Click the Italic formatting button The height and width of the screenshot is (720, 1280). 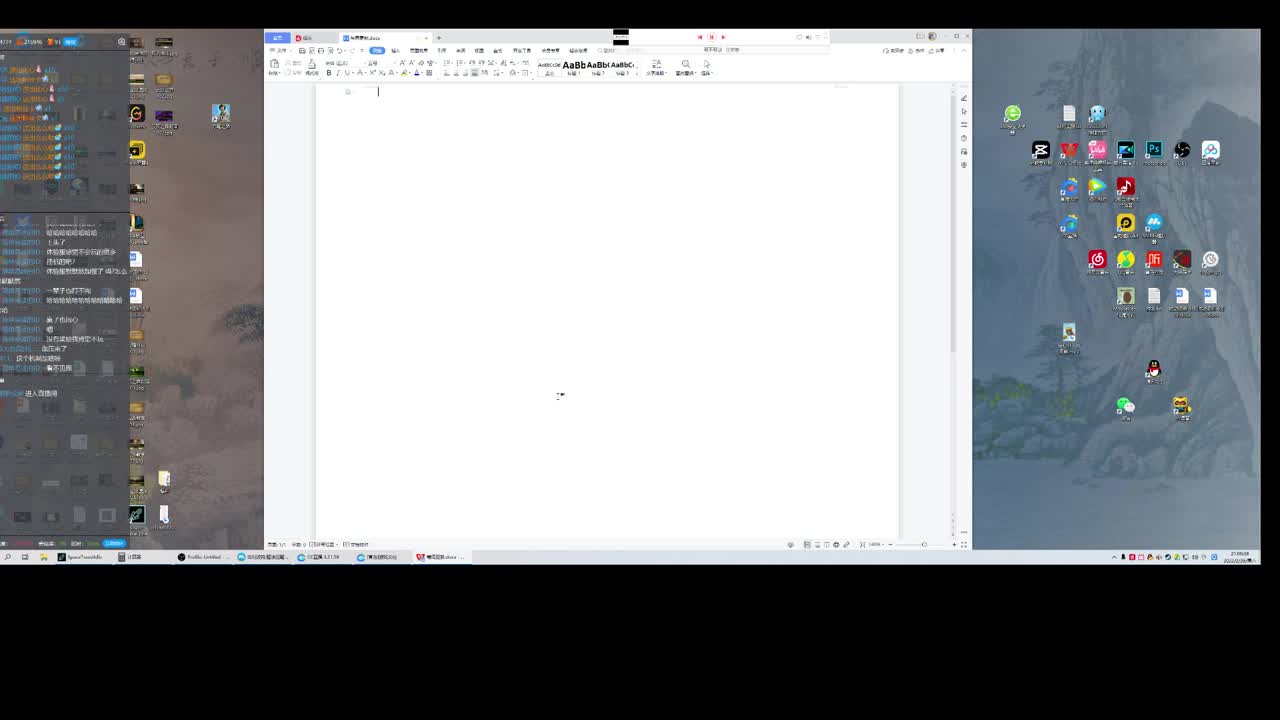coord(338,73)
